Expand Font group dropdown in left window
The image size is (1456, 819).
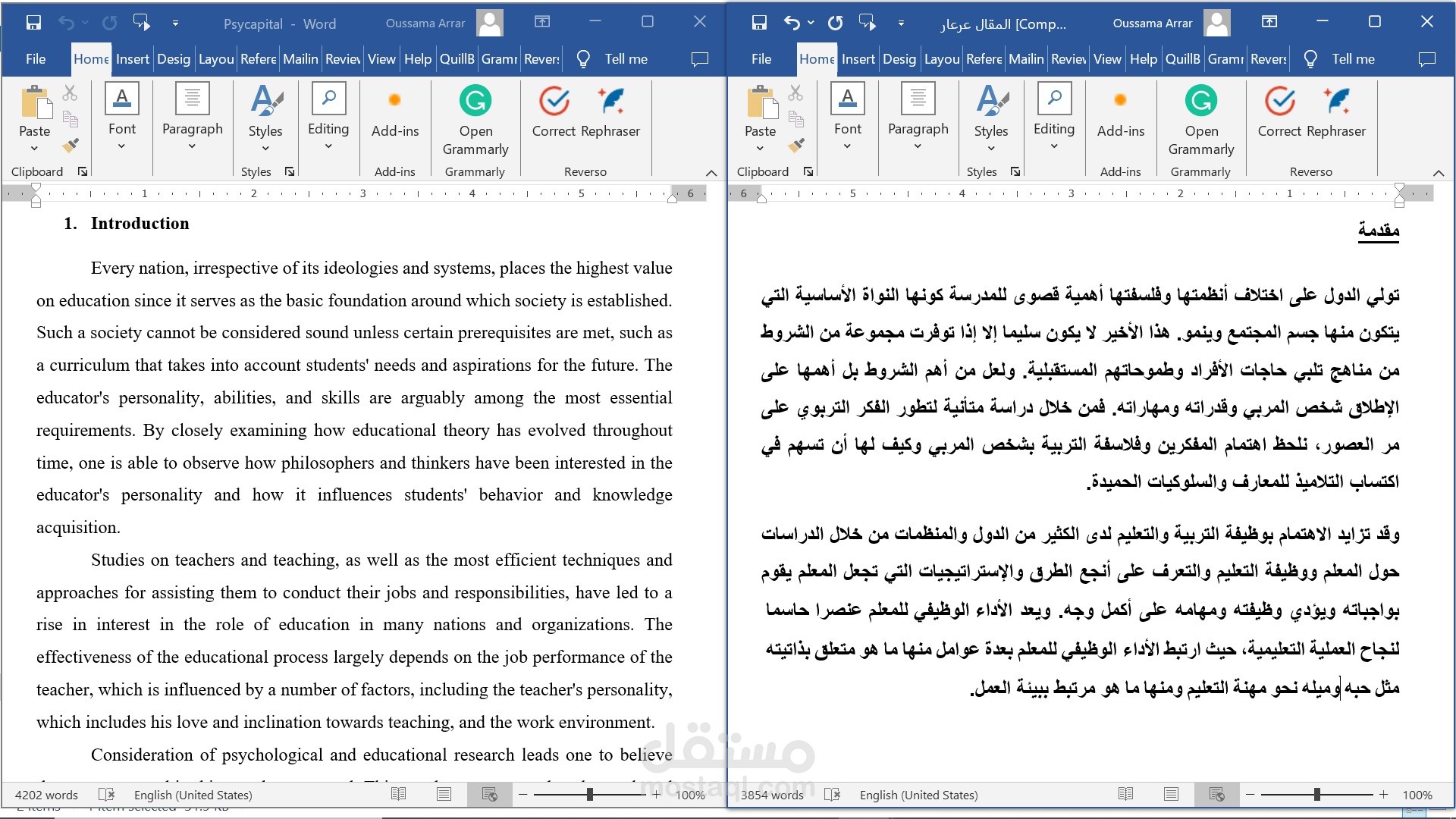(x=121, y=146)
